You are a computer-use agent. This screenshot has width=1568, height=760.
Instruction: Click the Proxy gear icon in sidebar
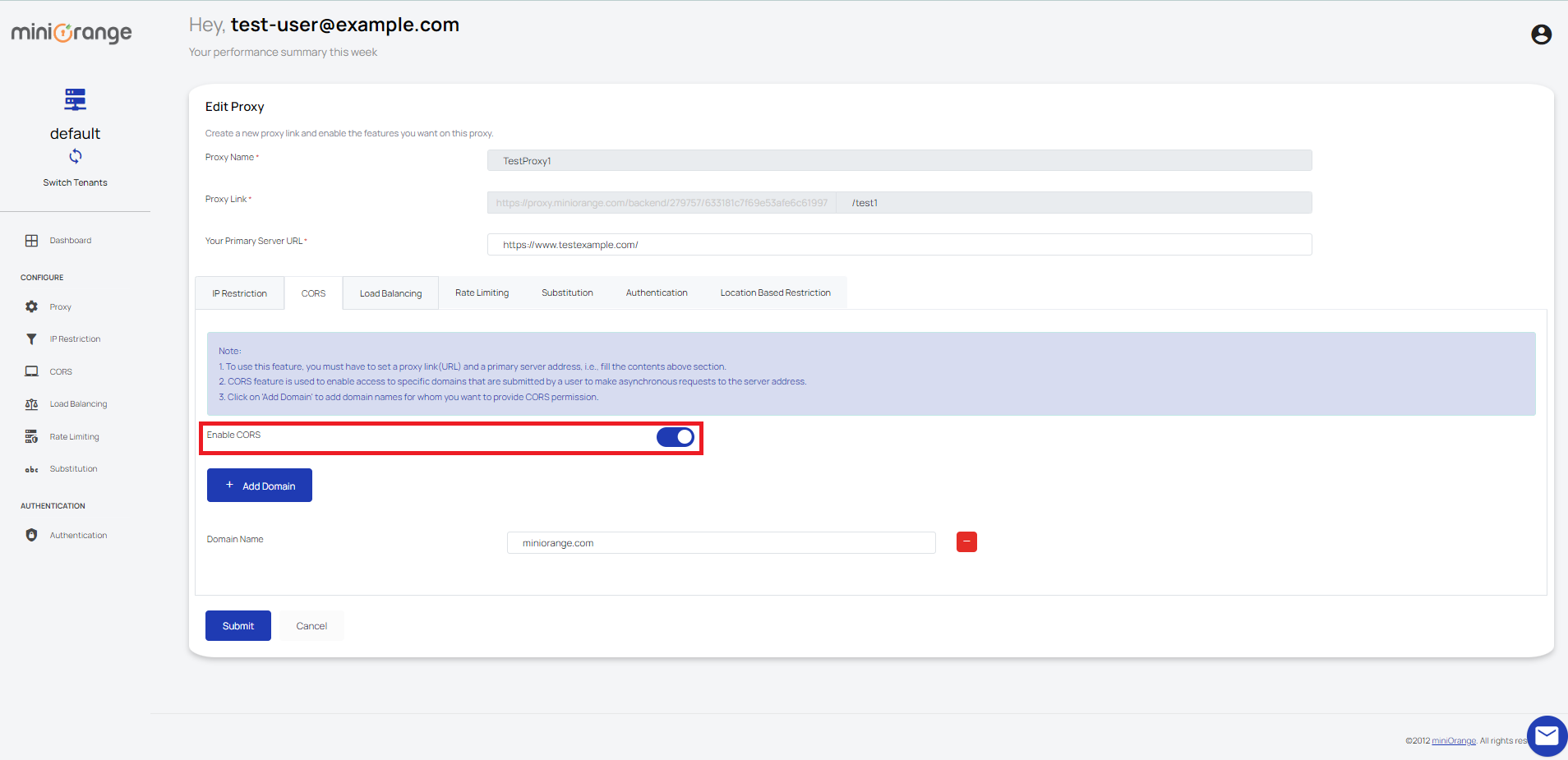tap(31, 306)
